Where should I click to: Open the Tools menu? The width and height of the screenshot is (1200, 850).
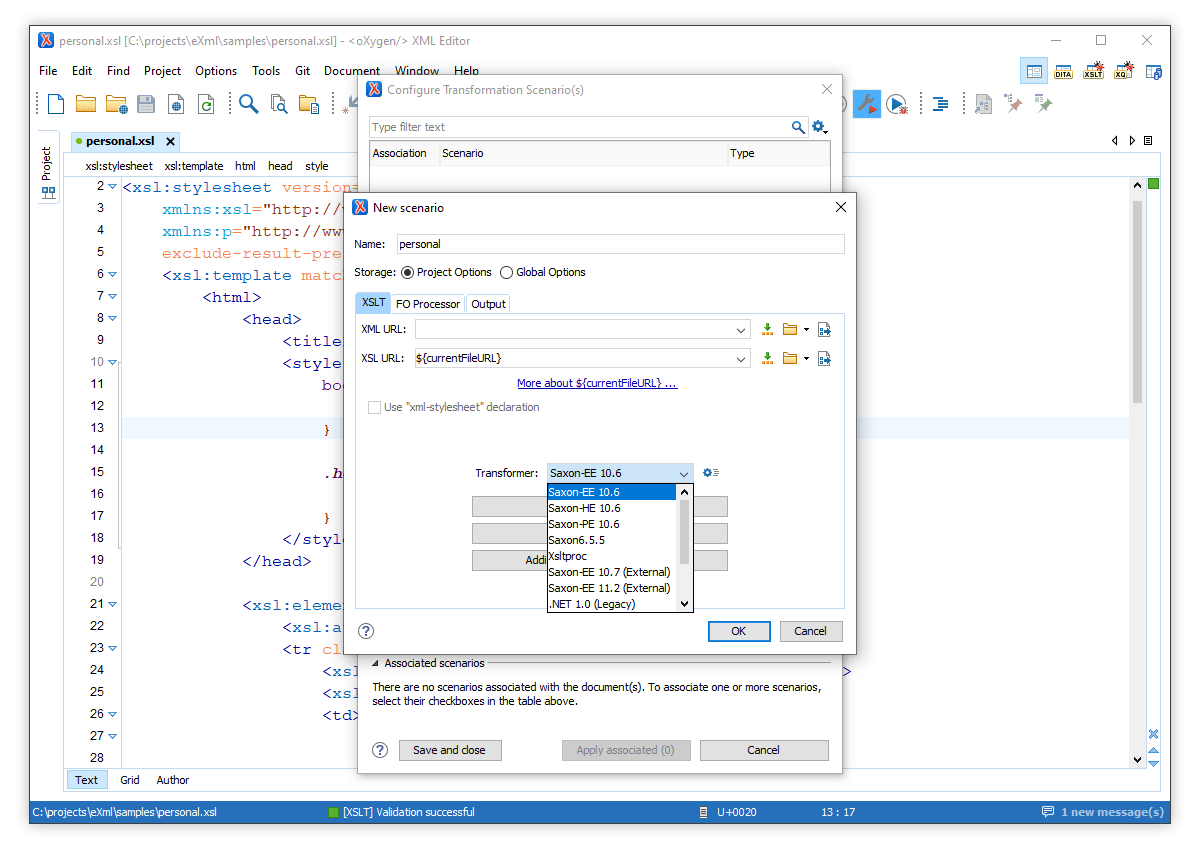pyautogui.click(x=266, y=71)
